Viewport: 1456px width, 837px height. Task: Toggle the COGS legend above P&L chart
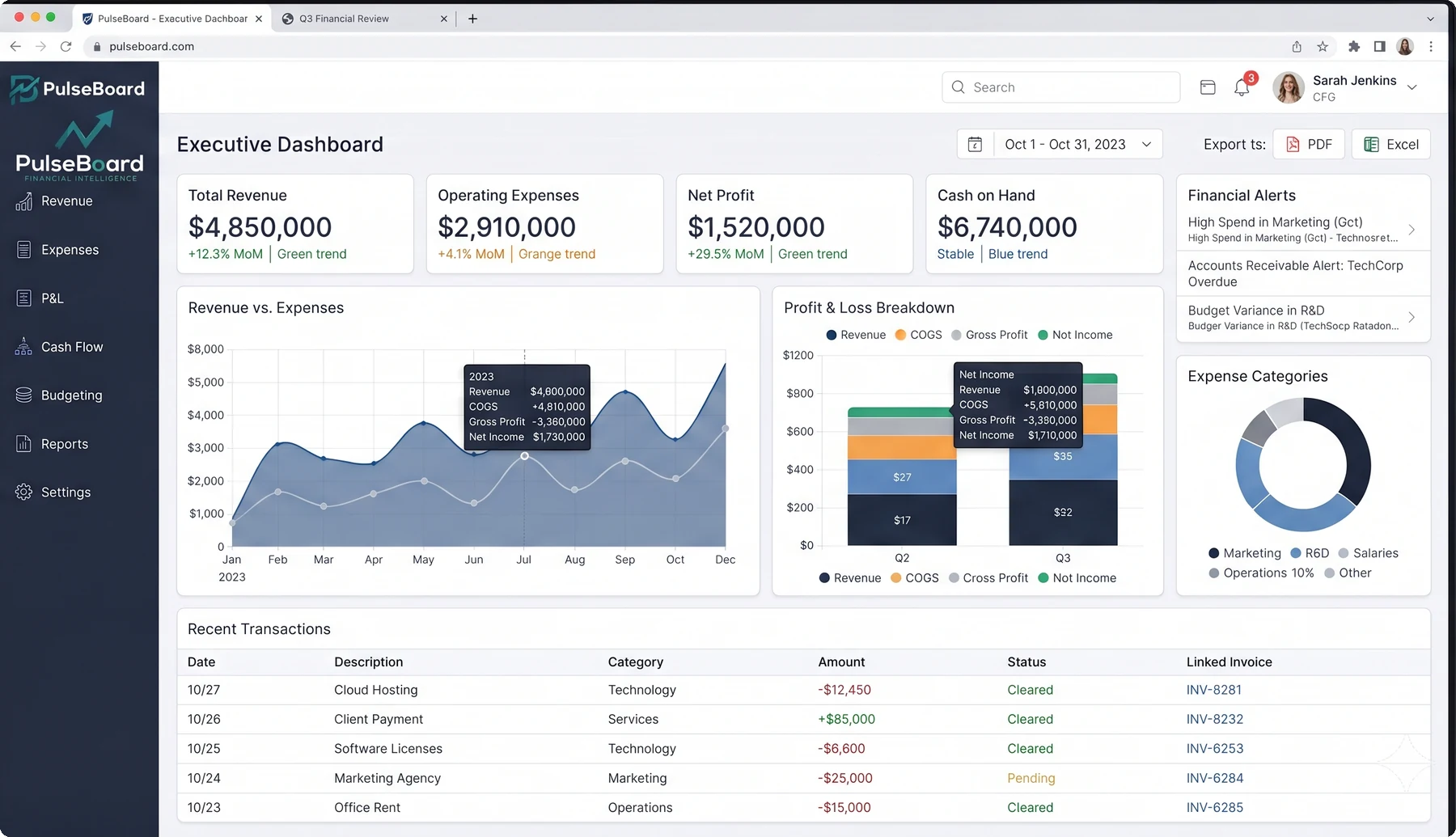point(918,335)
